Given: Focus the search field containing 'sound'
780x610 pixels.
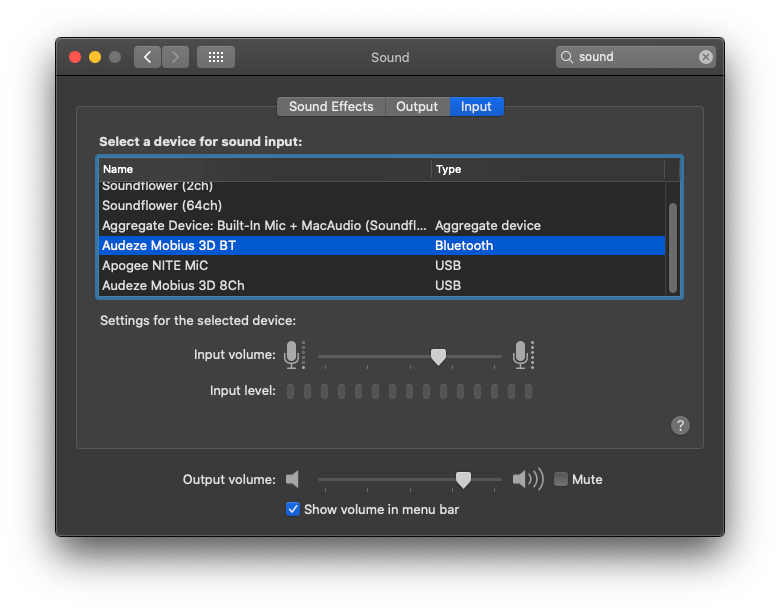Looking at the screenshot, I should coord(636,57).
